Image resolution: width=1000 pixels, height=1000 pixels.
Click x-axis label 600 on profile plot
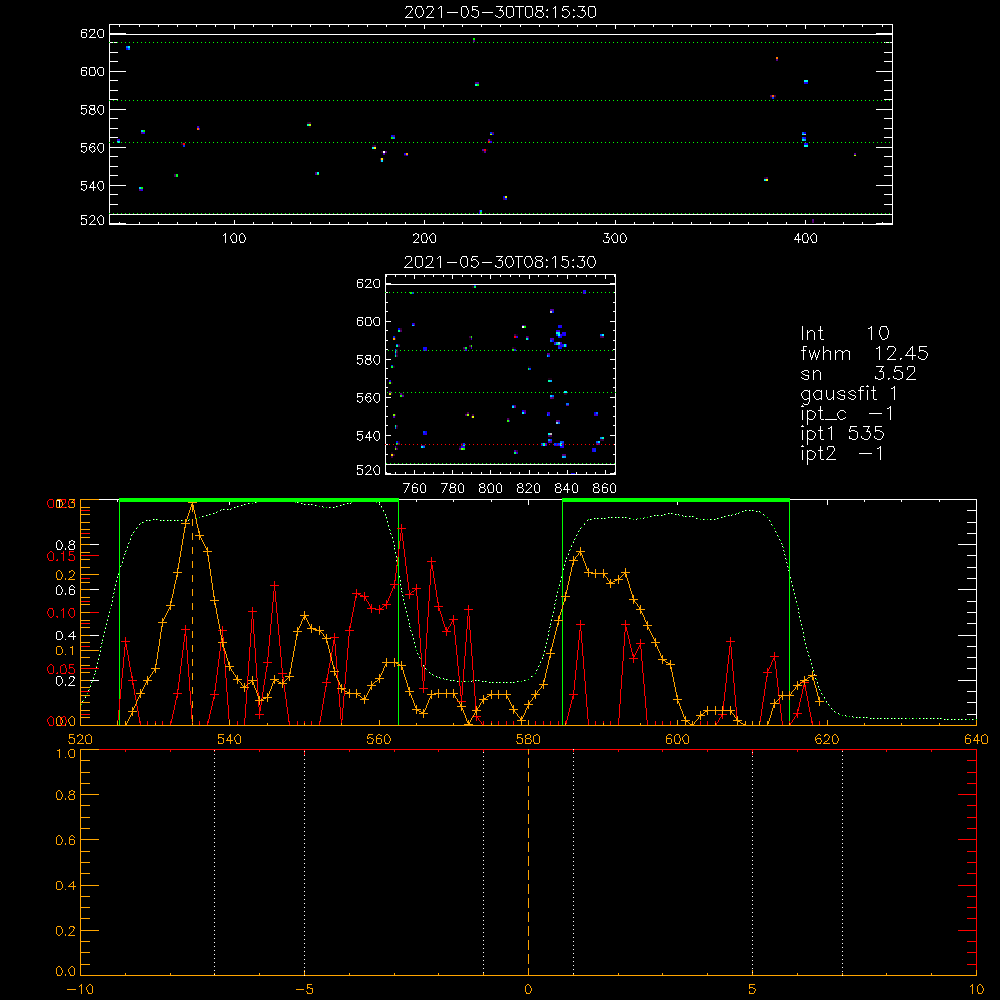(677, 739)
